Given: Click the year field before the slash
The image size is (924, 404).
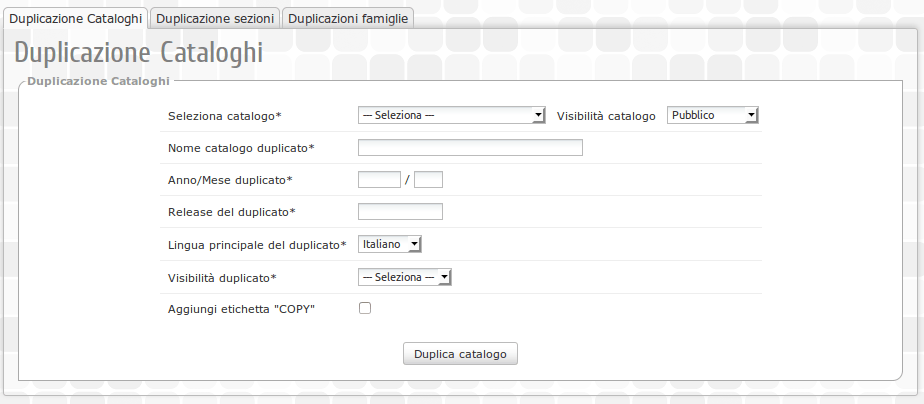Looking at the screenshot, I should point(379,180).
